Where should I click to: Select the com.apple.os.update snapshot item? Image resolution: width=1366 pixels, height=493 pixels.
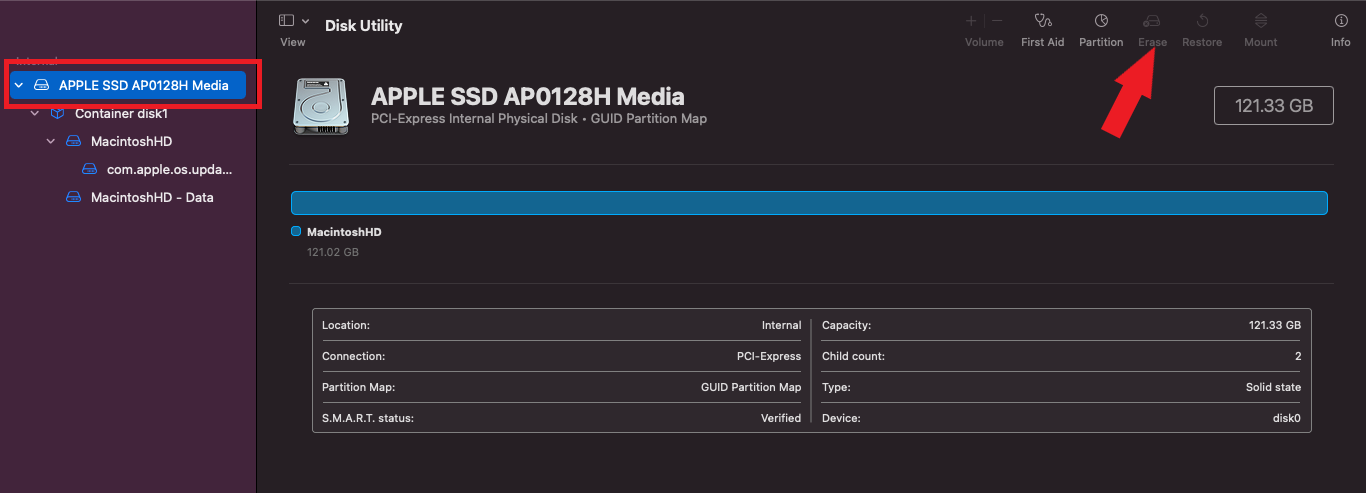(x=168, y=170)
